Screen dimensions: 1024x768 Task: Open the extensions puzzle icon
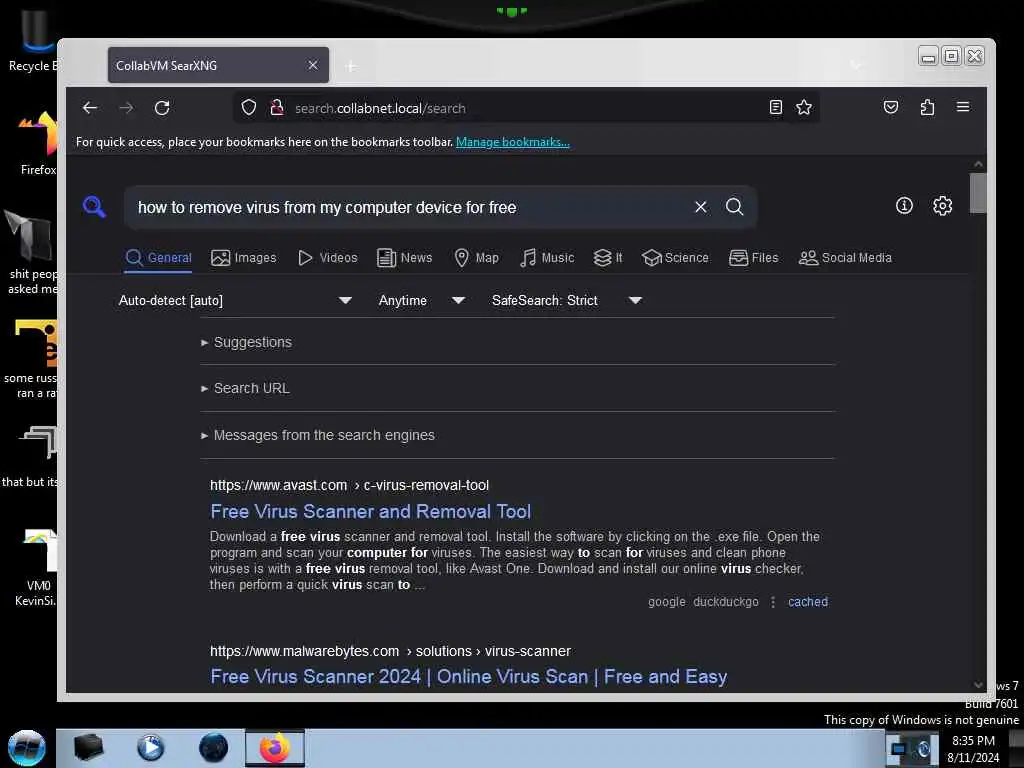(x=927, y=107)
